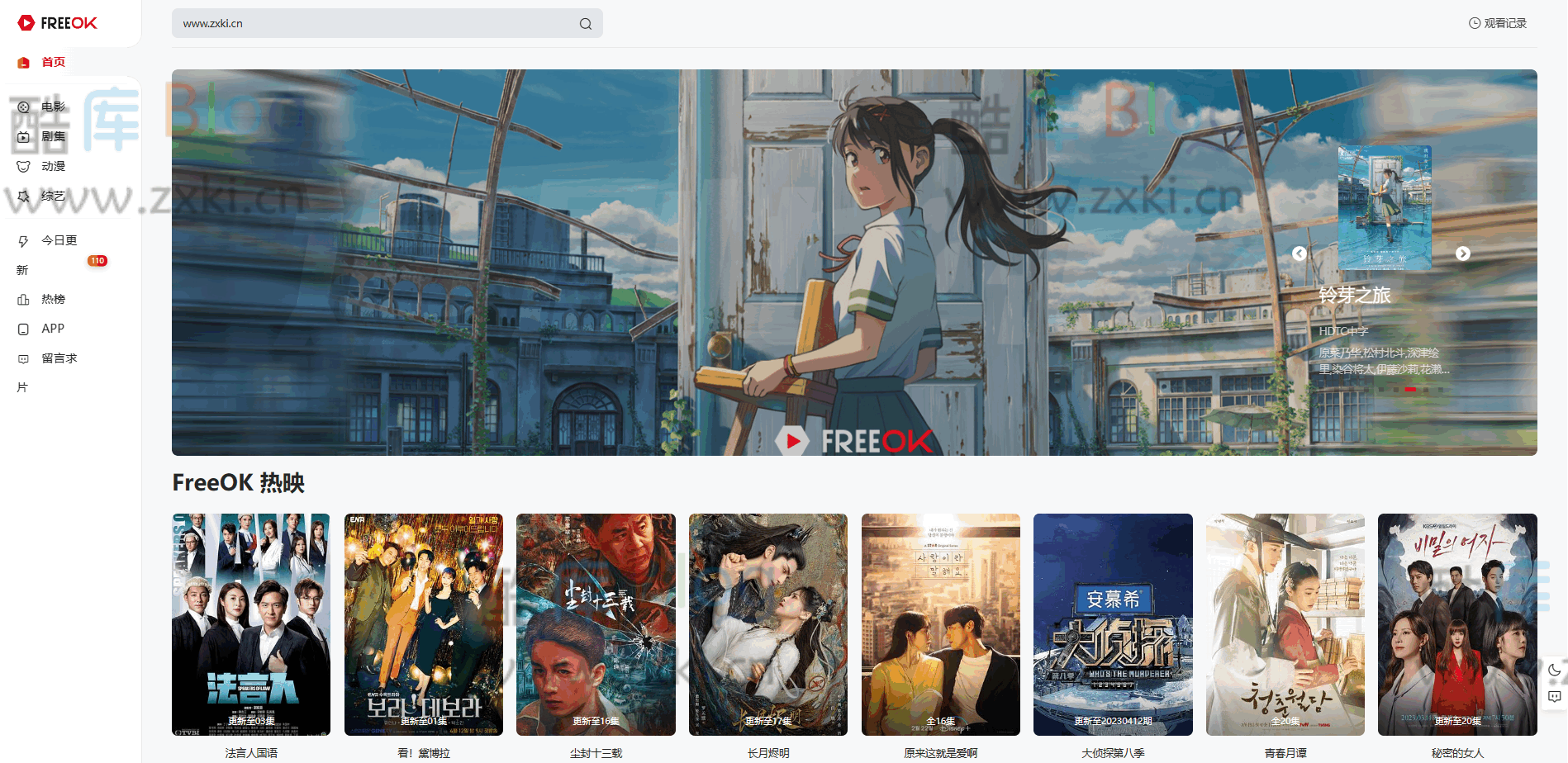Open 观看记录 watch history
Screen dimensions: 1568x763
1498,22
